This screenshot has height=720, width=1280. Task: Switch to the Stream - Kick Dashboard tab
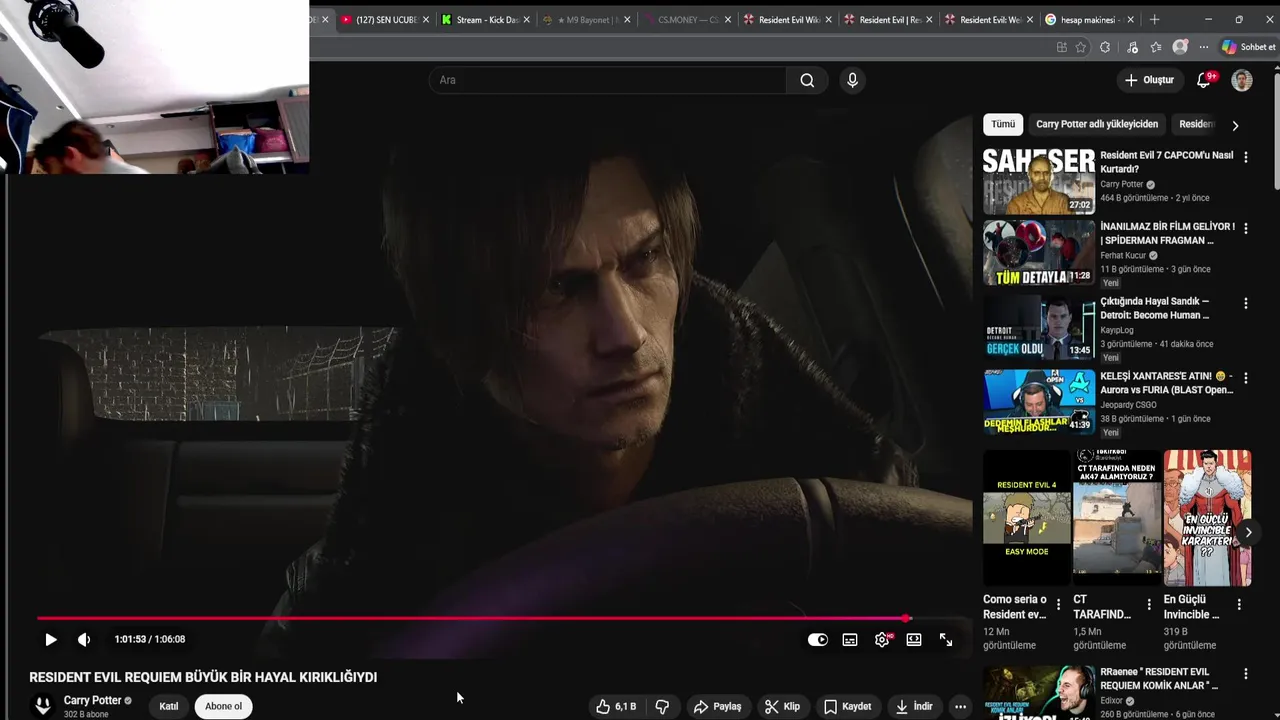click(488, 20)
